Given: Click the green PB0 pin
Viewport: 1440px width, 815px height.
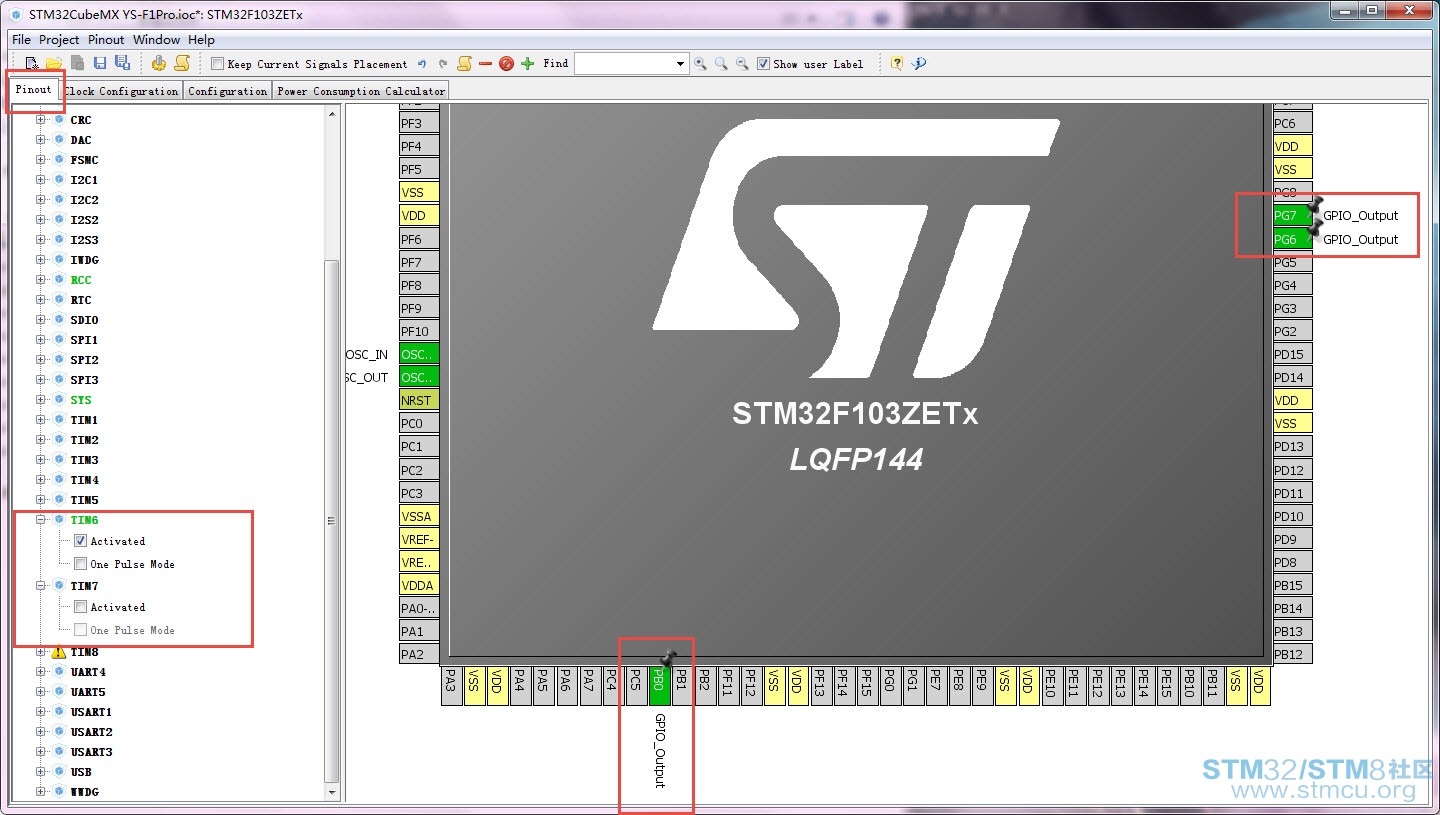Looking at the screenshot, I should pos(659,685).
